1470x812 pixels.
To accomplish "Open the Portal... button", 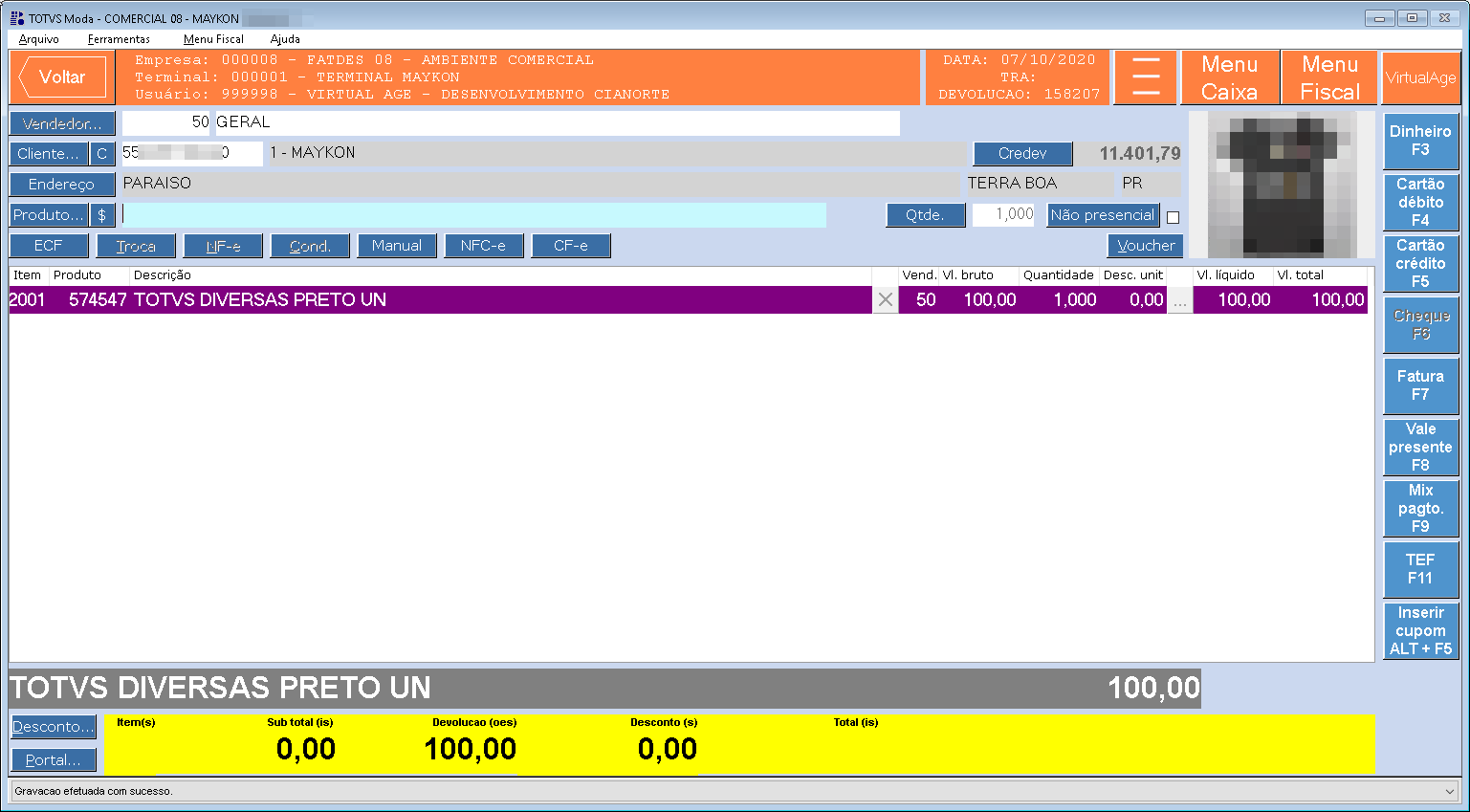I will click(54, 760).
